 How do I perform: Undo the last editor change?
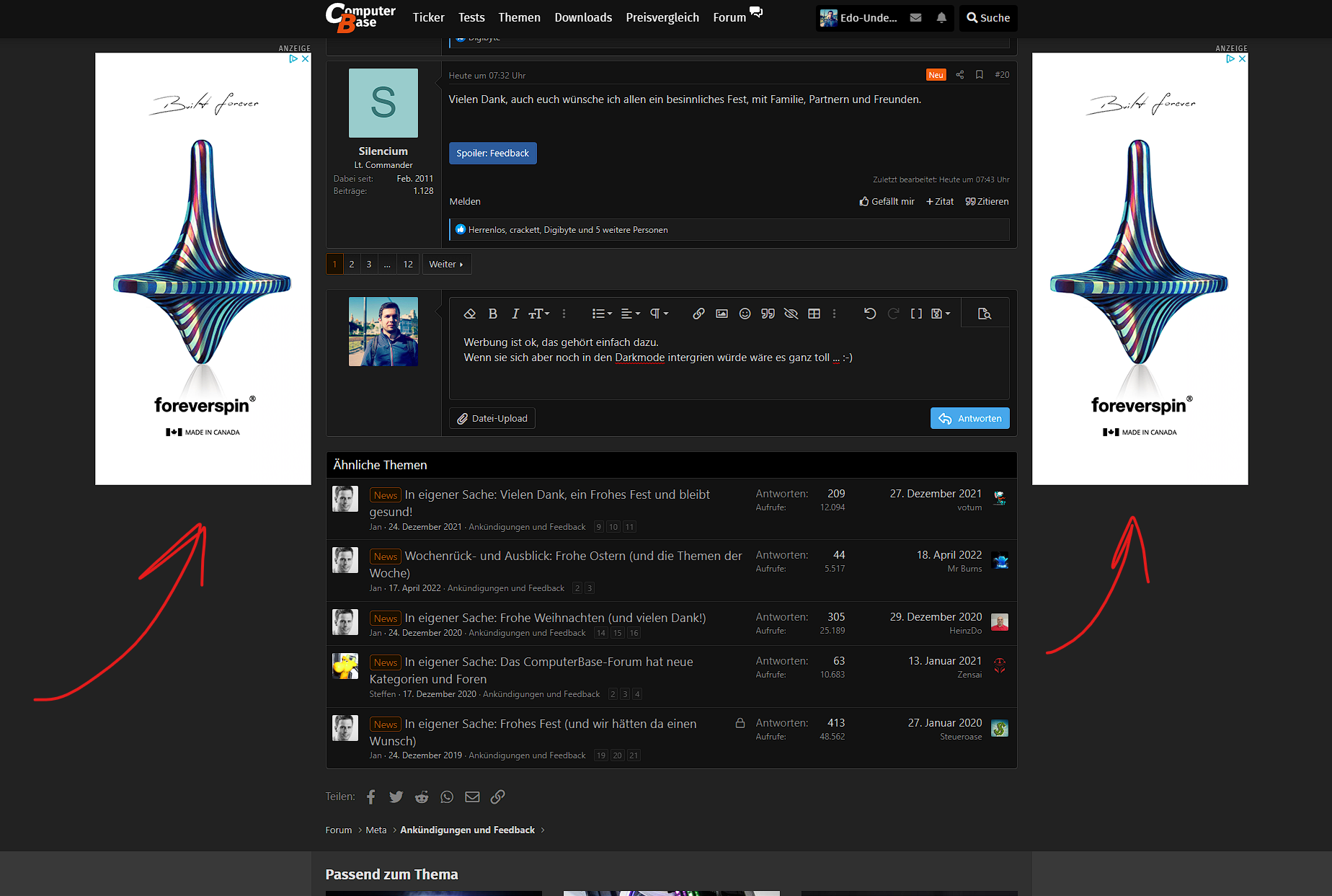click(x=870, y=313)
